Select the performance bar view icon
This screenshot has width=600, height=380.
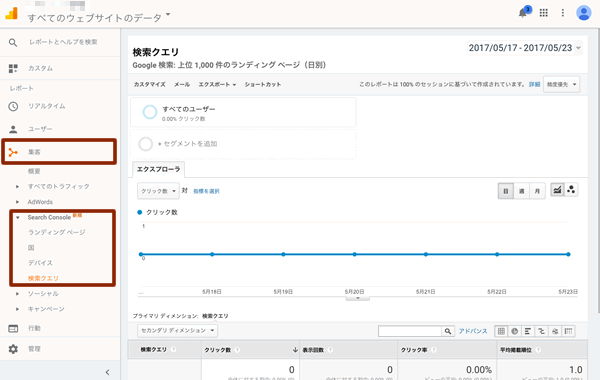coord(528,331)
